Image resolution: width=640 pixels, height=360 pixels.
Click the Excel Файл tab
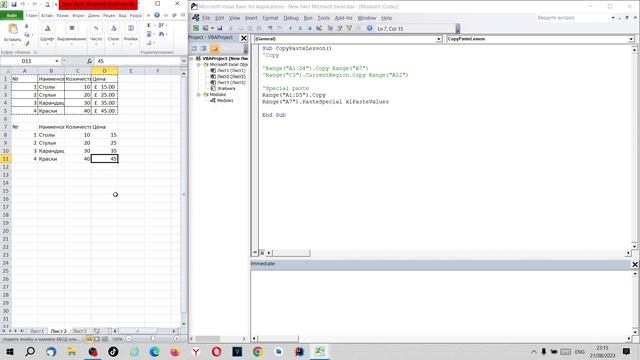(x=11, y=16)
